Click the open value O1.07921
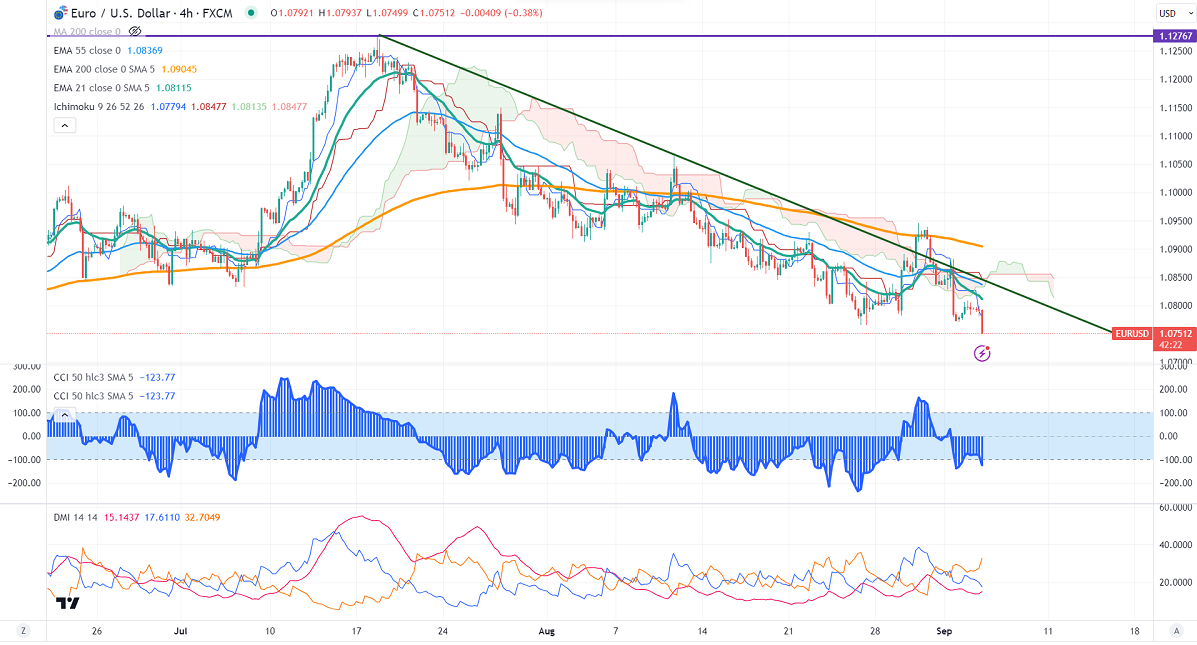Image resolution: width=1197 pixels, height=645 pixels. [292, 13]
